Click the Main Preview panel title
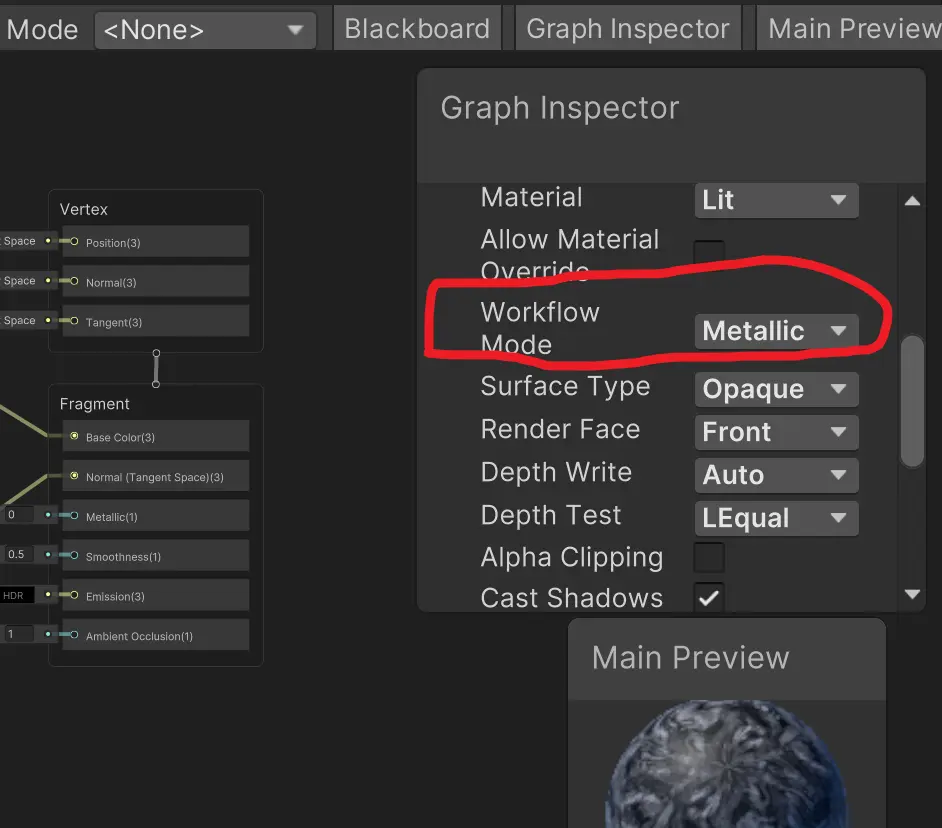This screenshot has height=828, width=942. click(690, 657)
